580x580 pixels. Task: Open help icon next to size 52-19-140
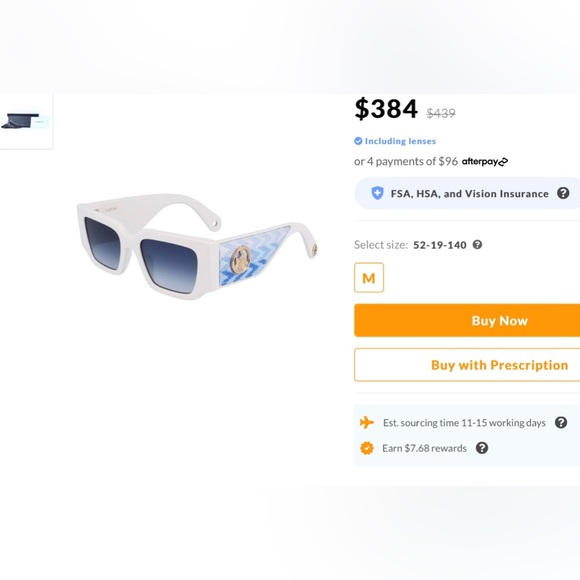[477, 245]
